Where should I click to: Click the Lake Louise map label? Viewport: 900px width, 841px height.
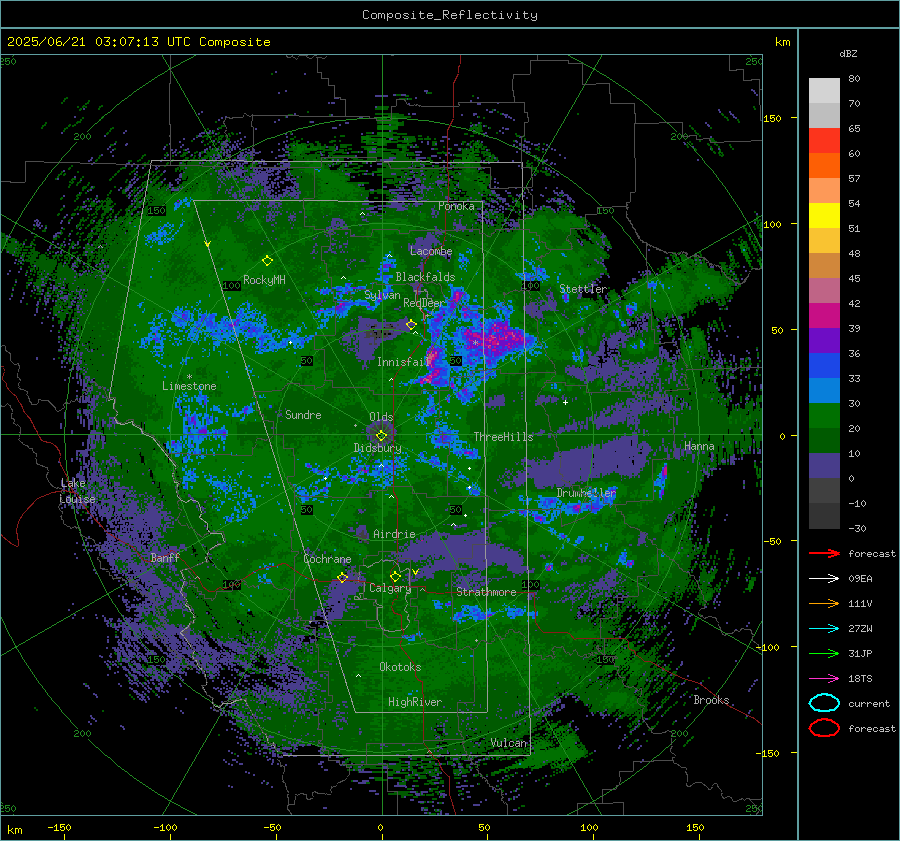77,491
